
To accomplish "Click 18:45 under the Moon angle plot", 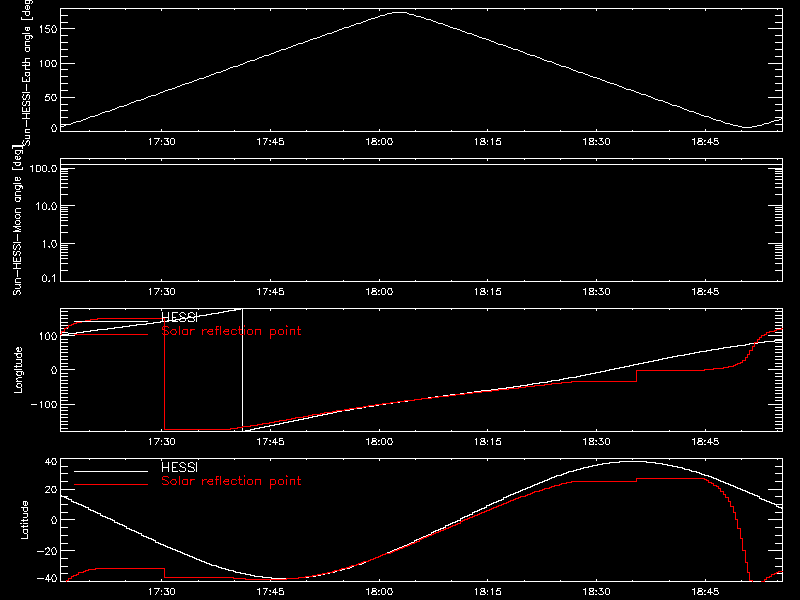I will coord(705,292).
